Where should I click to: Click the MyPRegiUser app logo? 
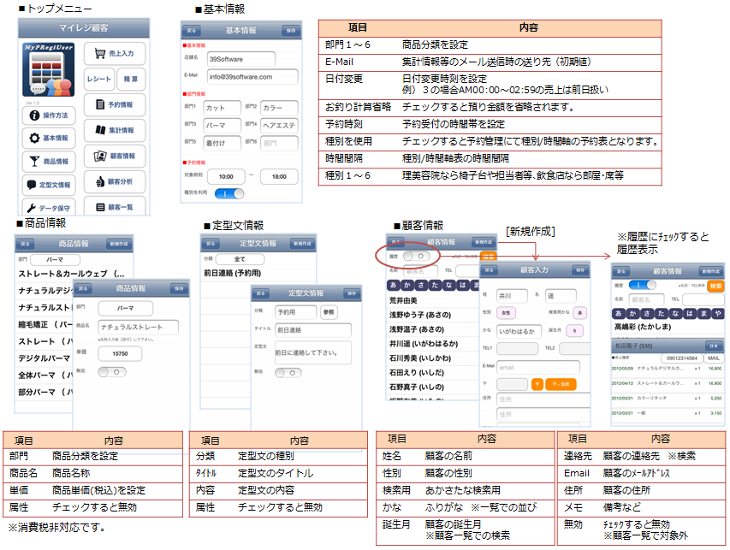point(48,69)
